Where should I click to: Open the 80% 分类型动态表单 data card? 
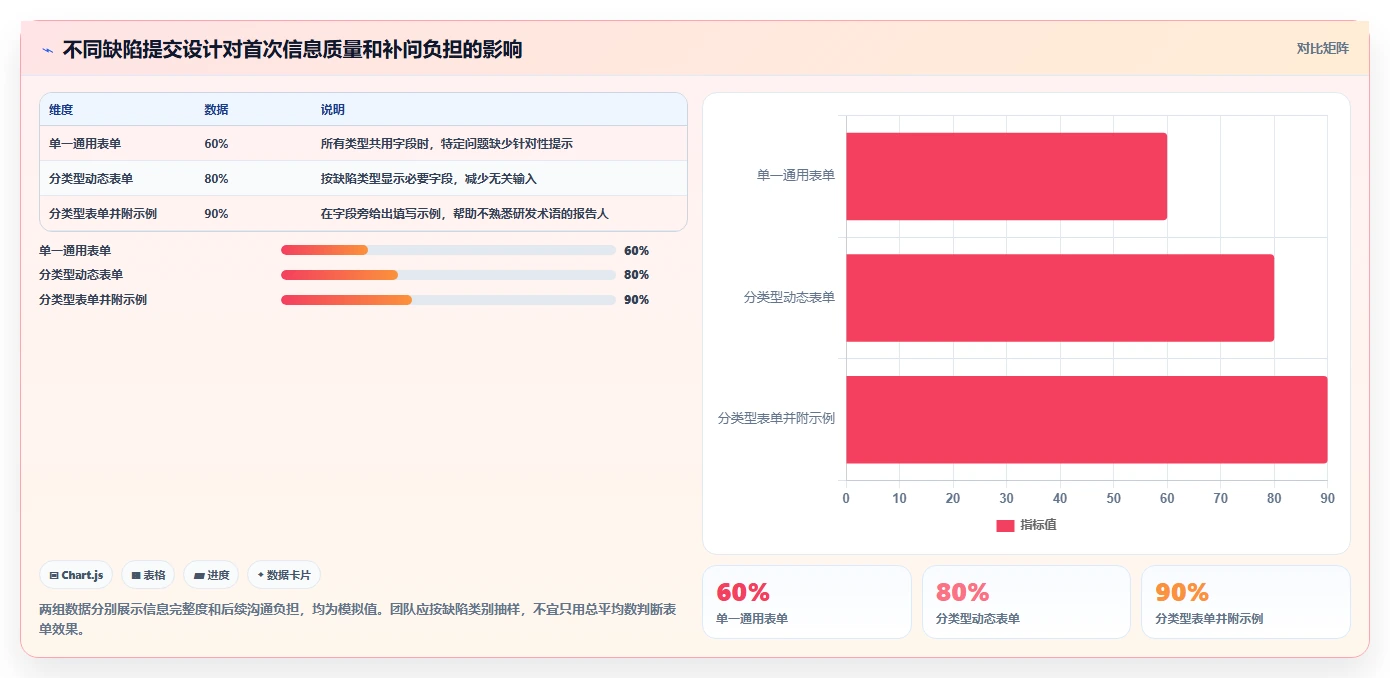[1026, 602]
